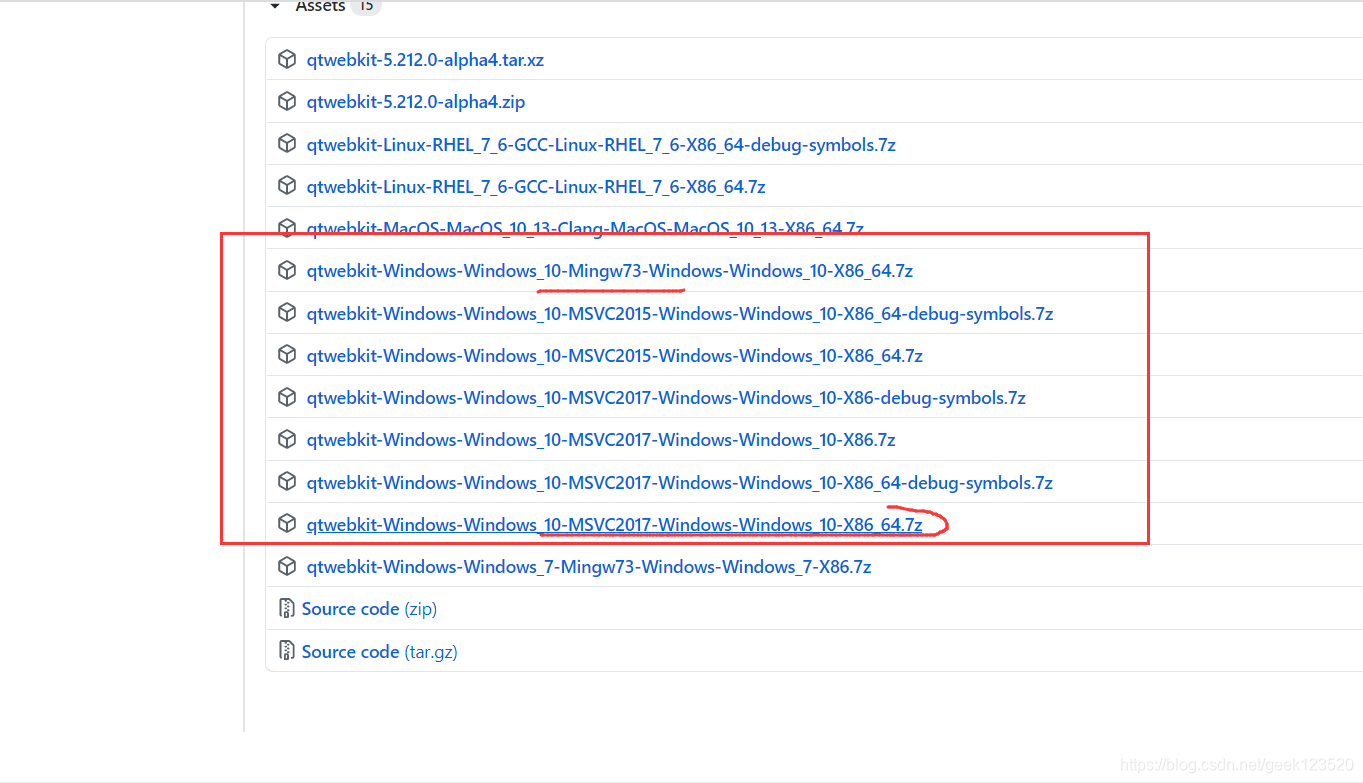Click package icon beside MSVC2017 X86_64-debug-symbols.7z
Viewport: 1363px width, 783px height.
tap(287, 482)
